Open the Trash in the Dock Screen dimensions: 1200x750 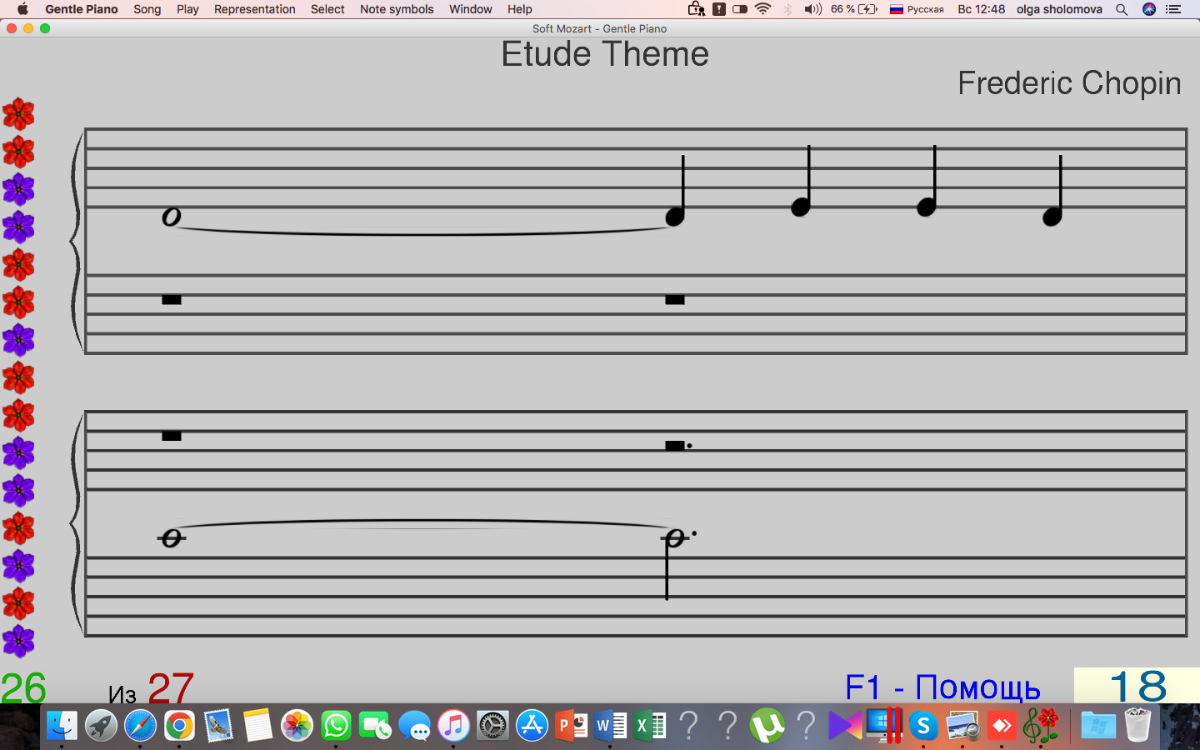[1138, 725]
